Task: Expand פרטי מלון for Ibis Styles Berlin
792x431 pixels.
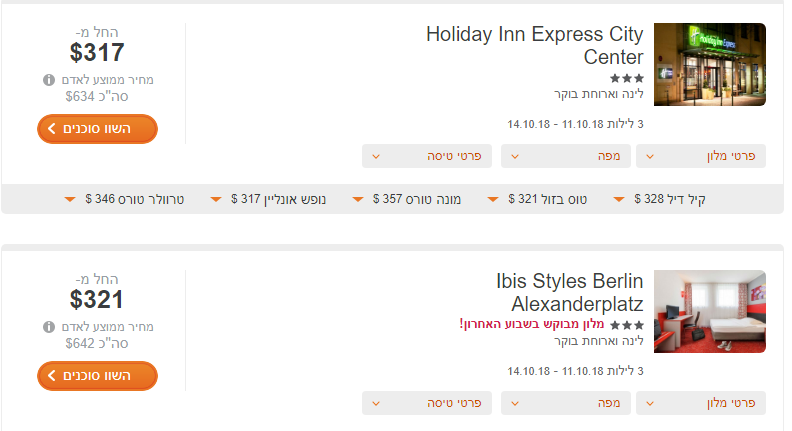Action: (x=701, y=403)
